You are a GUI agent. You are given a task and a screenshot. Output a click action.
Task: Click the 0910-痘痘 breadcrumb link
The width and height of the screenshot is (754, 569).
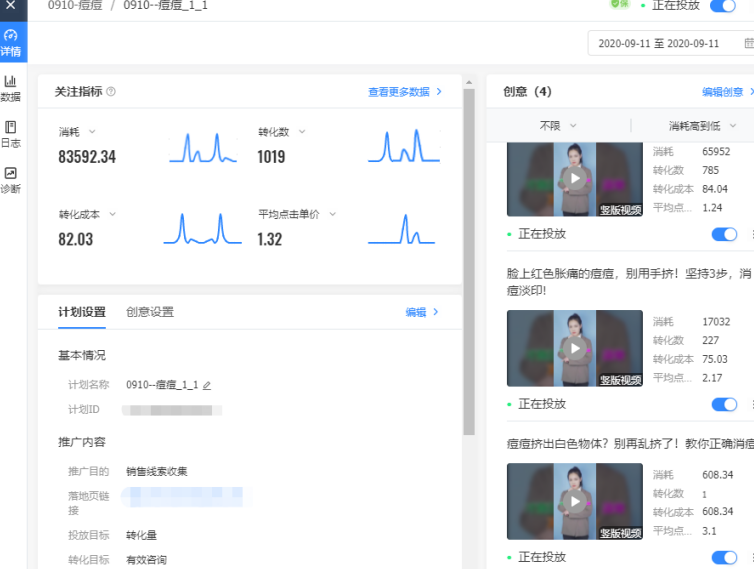tap(75, 5)
